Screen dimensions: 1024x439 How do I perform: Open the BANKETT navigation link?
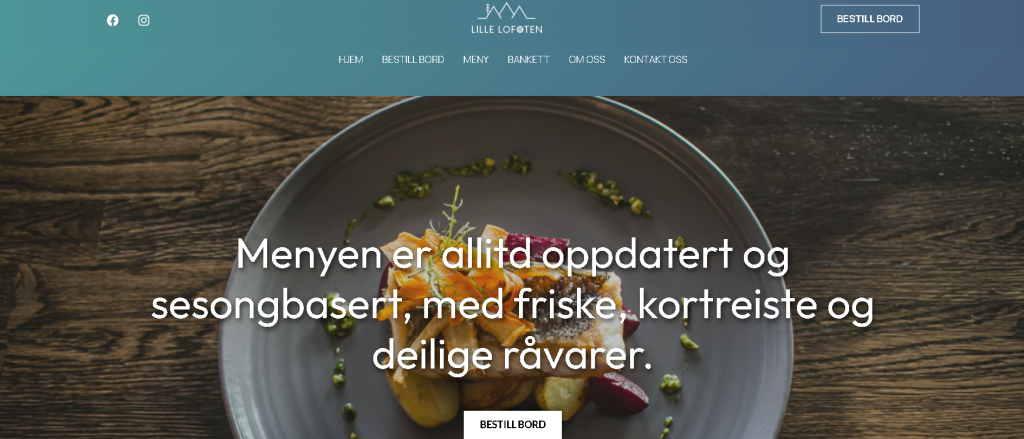tap(528, 59)
